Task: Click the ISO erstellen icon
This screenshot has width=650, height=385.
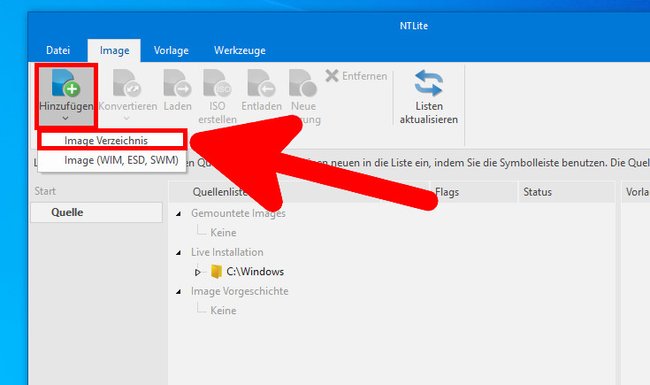Action: [x=217, y=83]
